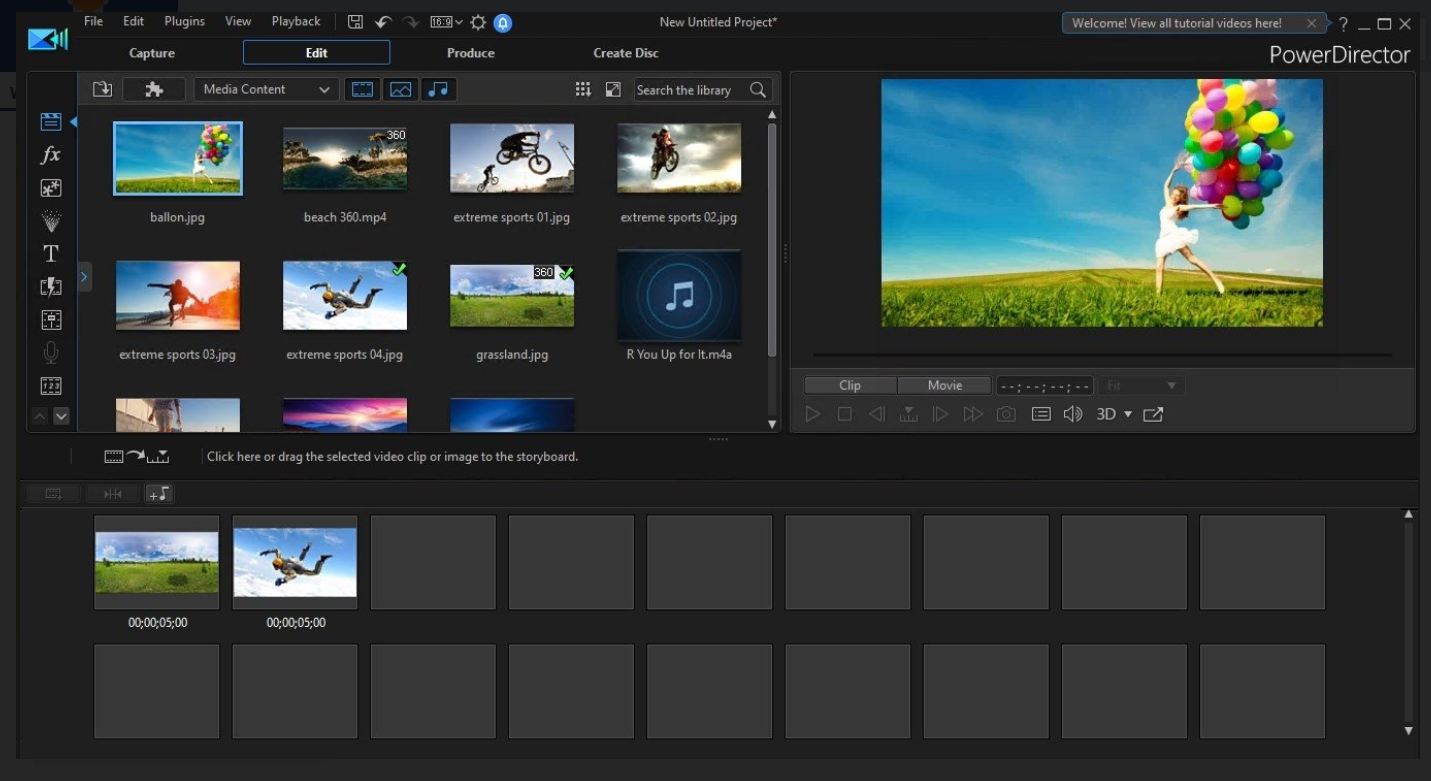Select the beach 360.mp4 thumbnail
The width and height of the screenshot is (1431, 781).
pyautogui.click(x=344, y=158)
